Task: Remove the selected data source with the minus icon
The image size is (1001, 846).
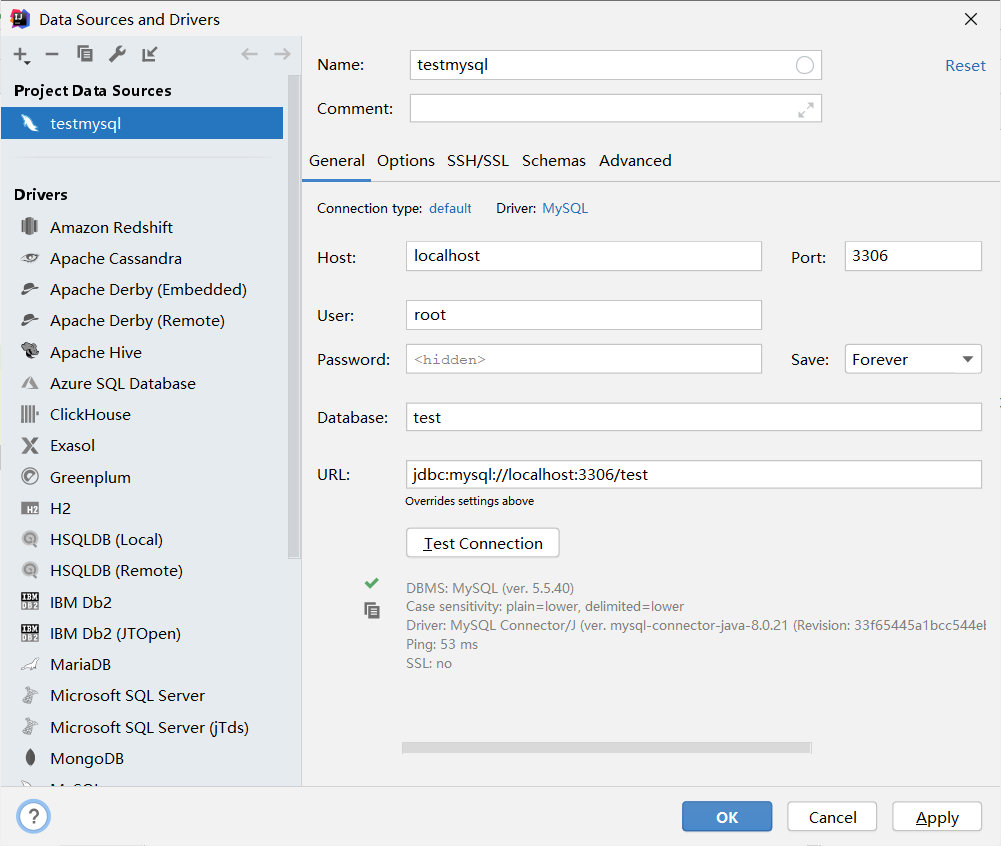Action: [52, 55]
